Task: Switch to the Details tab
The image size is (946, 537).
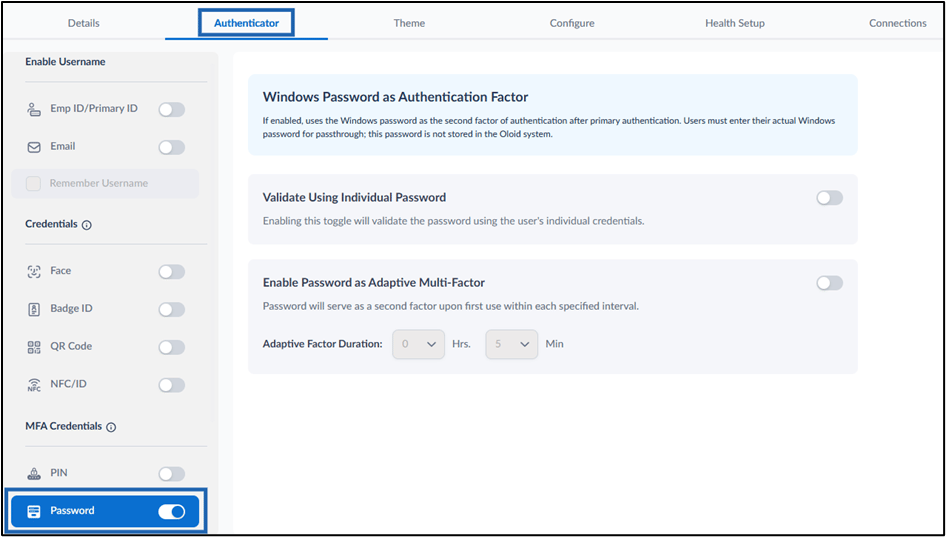Action: (84, 23)
